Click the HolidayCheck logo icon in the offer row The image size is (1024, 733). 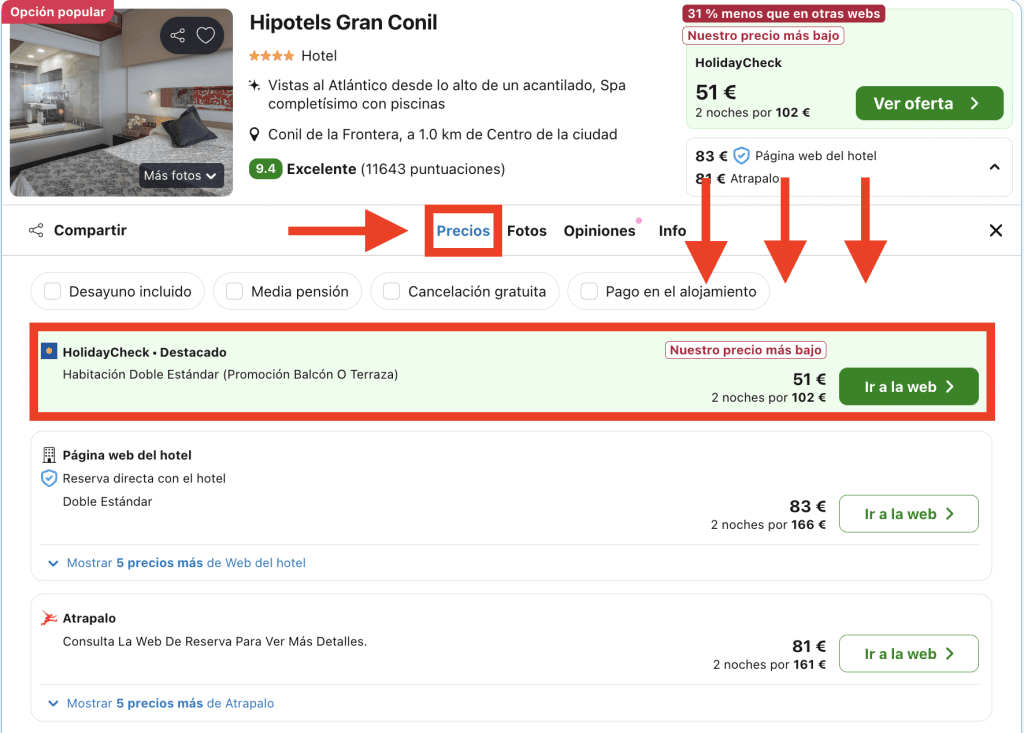click(x=48, y=352)
